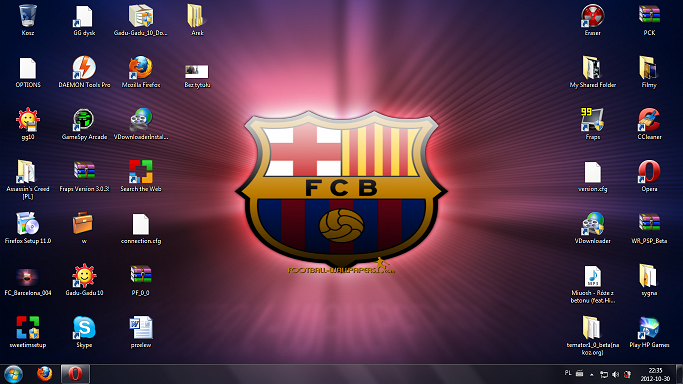The width and height of the screenshot is (683, 384).
Task: Select the Miuosh MP3 audio file
Action: [x=592, y=276]
